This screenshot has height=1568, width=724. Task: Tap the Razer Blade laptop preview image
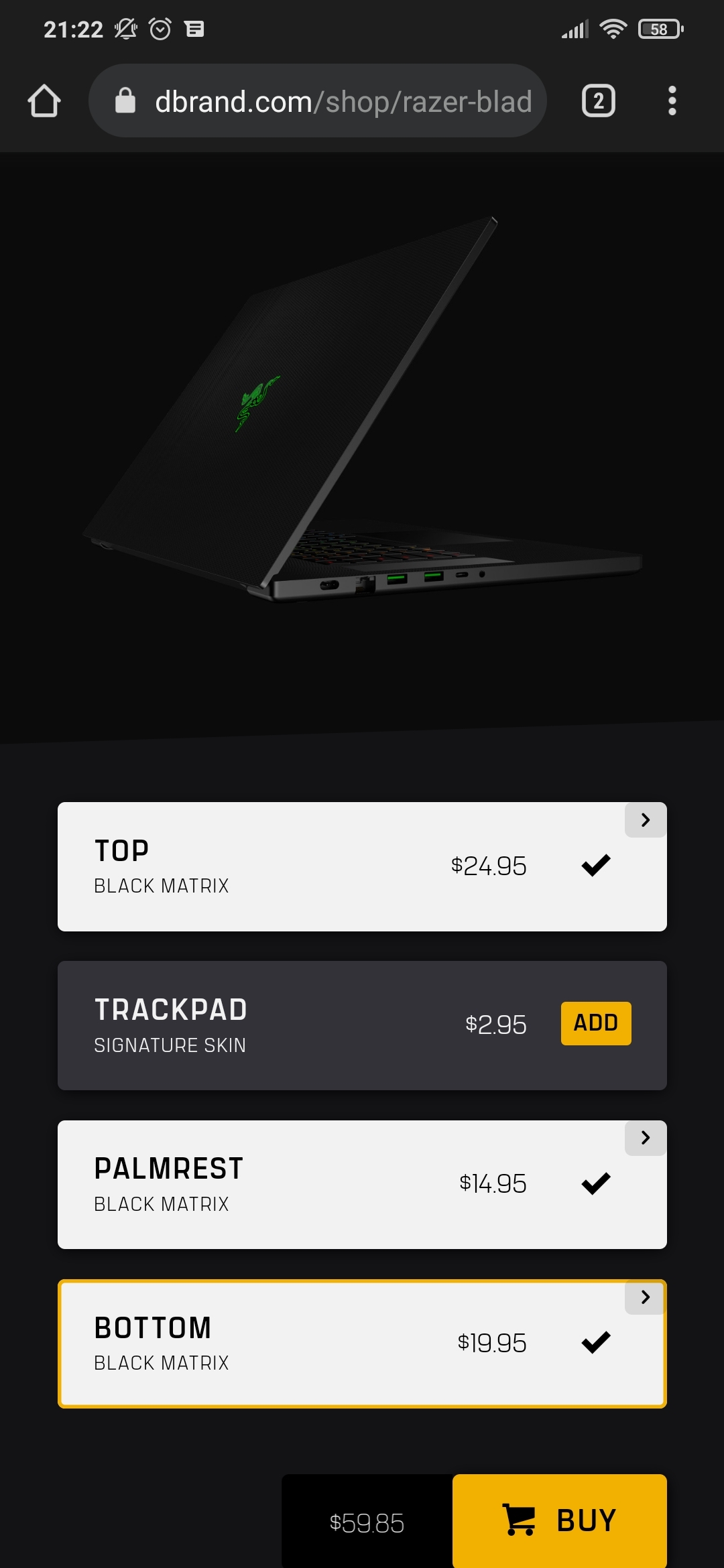click(362, 410)
